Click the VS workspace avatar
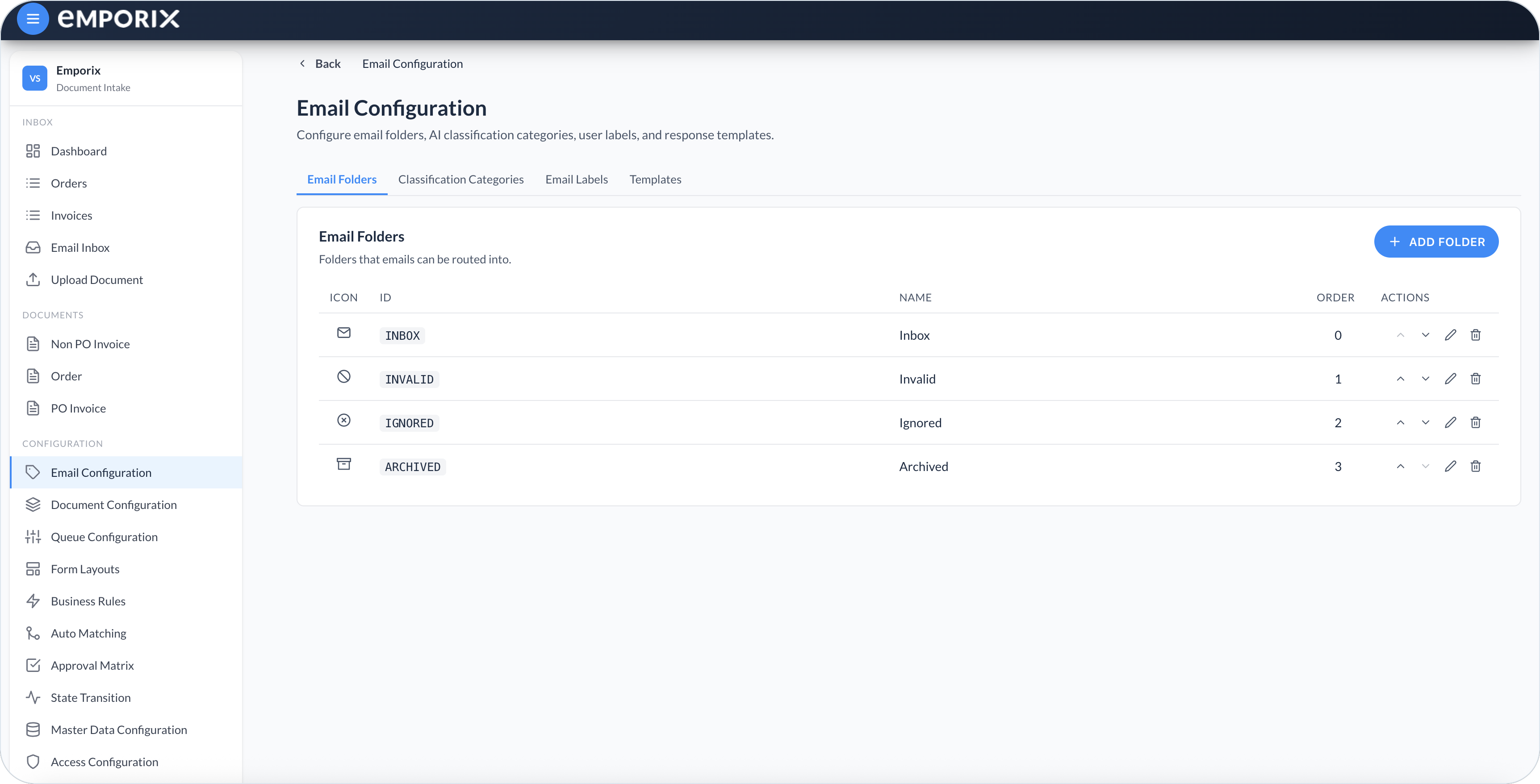Image resolution: width=1540 pixels, height=784 pixels. coord(35,78)
